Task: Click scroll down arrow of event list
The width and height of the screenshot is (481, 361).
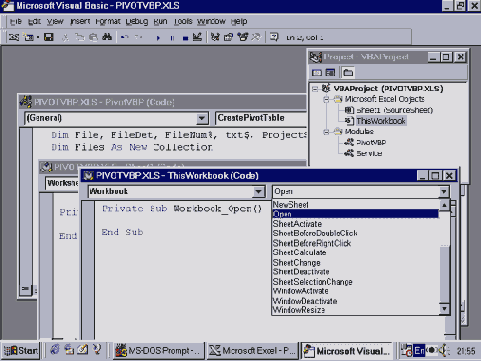Action: [x=444, y=309]
